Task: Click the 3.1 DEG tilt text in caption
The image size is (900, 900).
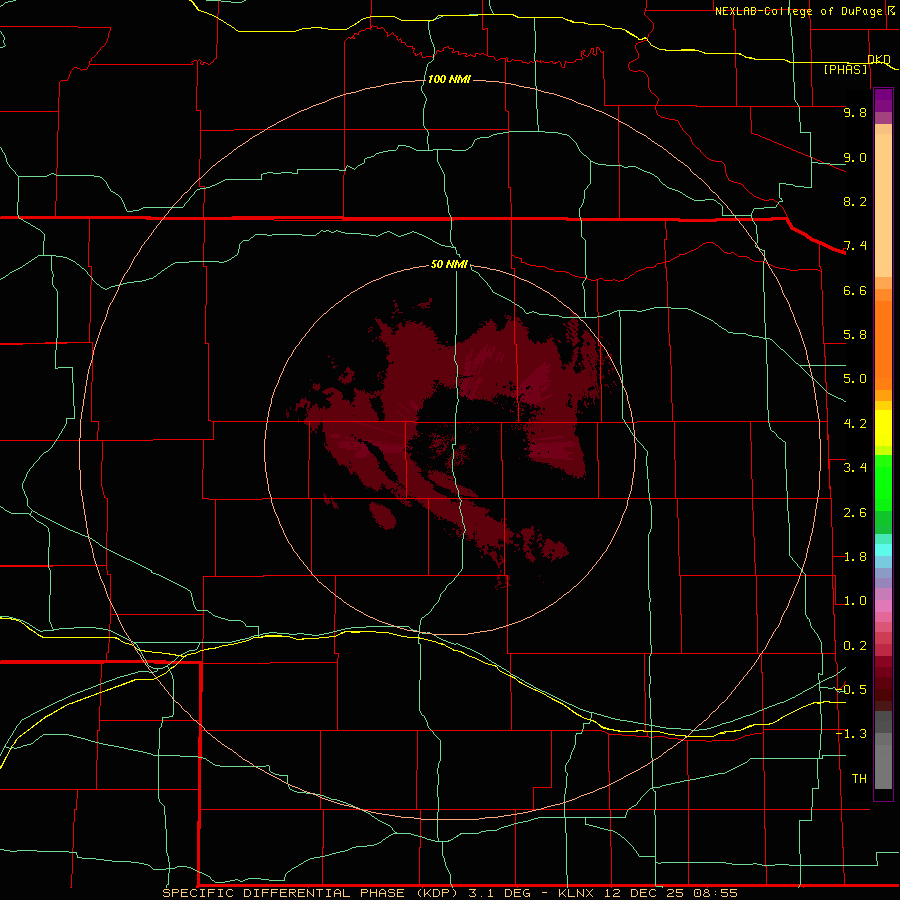Action: click(503, 893)
